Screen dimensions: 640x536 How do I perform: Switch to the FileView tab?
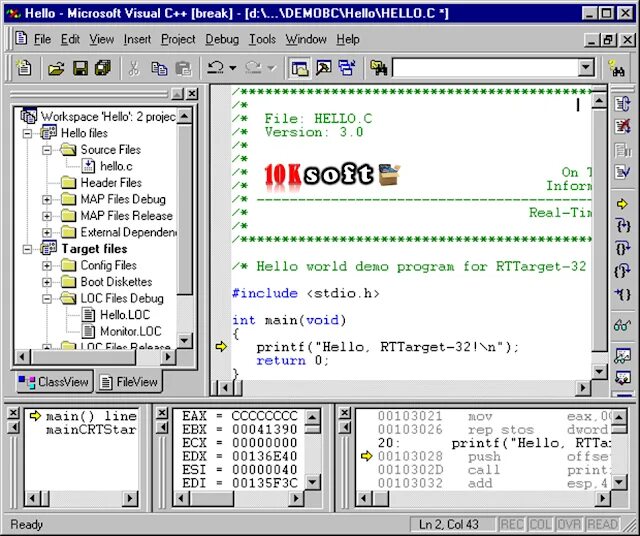click(x=129, y=382)
